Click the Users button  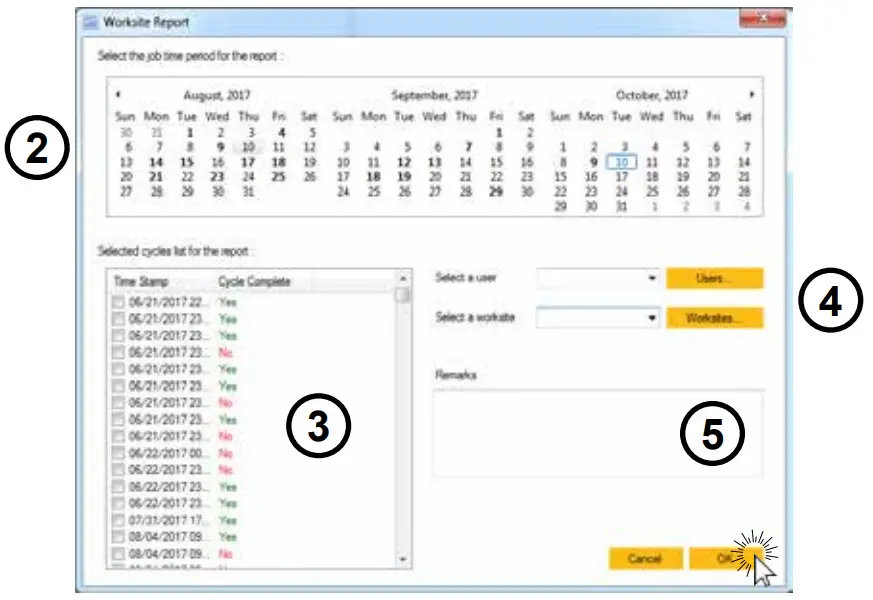point(717,278)
